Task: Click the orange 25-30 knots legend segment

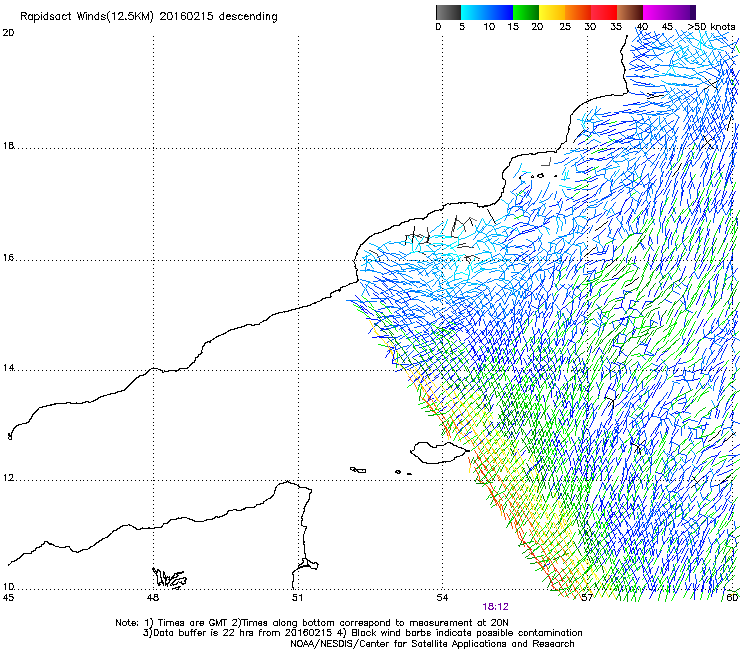Action: [x=578, y=12]
